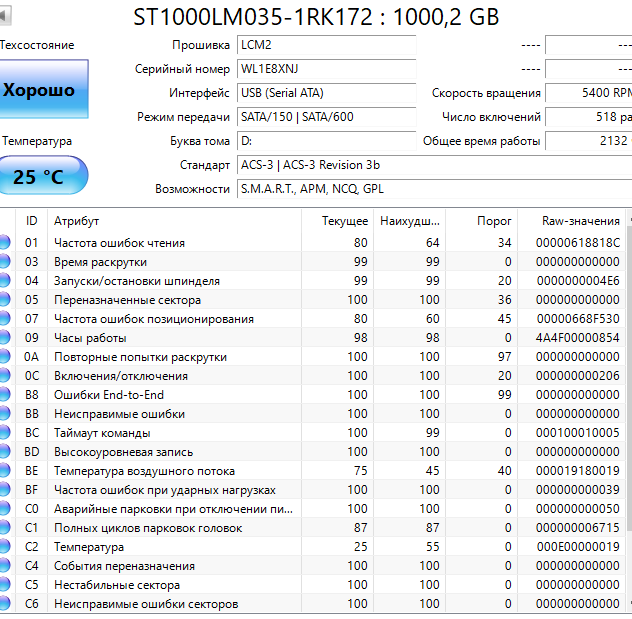Click the transfer mode field SATA/150 | SATA/600
Viewport: 632px width, 619px height.
point(326,117)
